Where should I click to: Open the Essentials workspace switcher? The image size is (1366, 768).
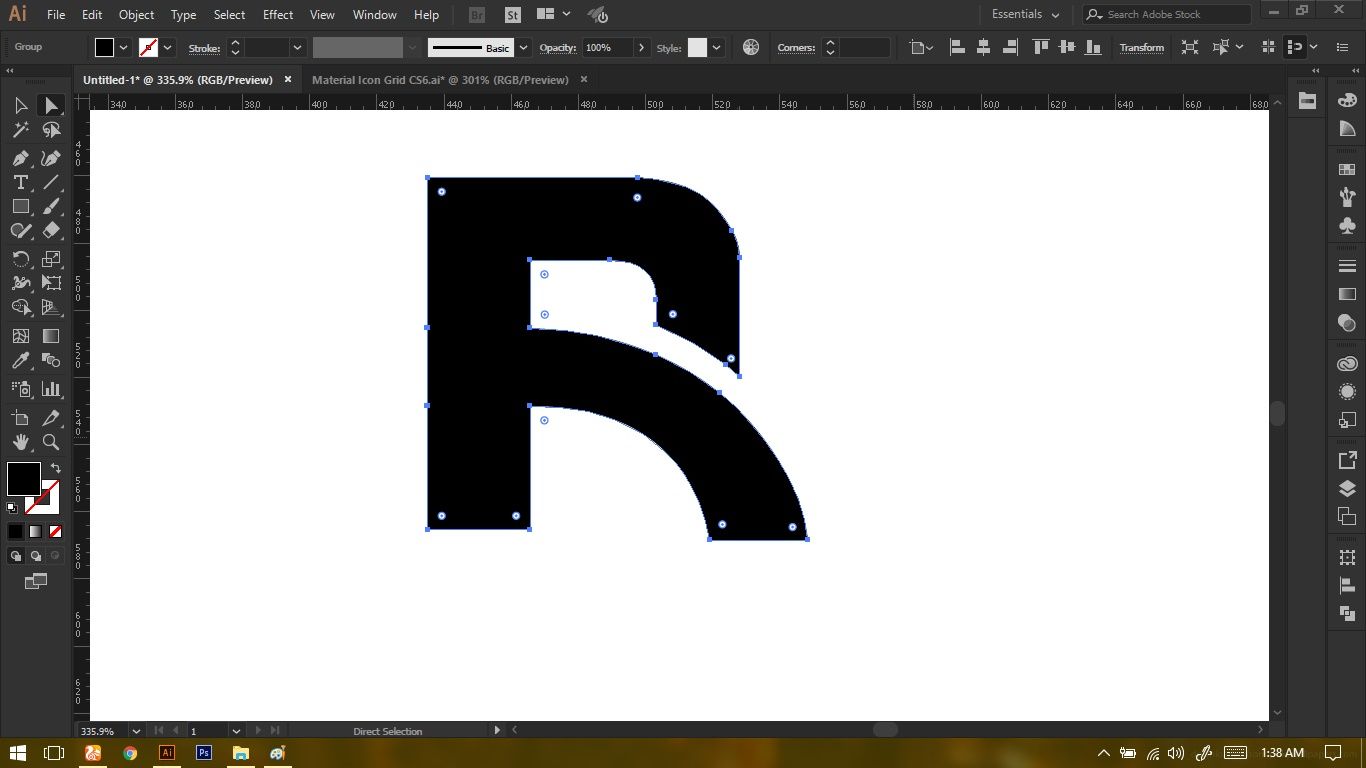pos(1025,14)
